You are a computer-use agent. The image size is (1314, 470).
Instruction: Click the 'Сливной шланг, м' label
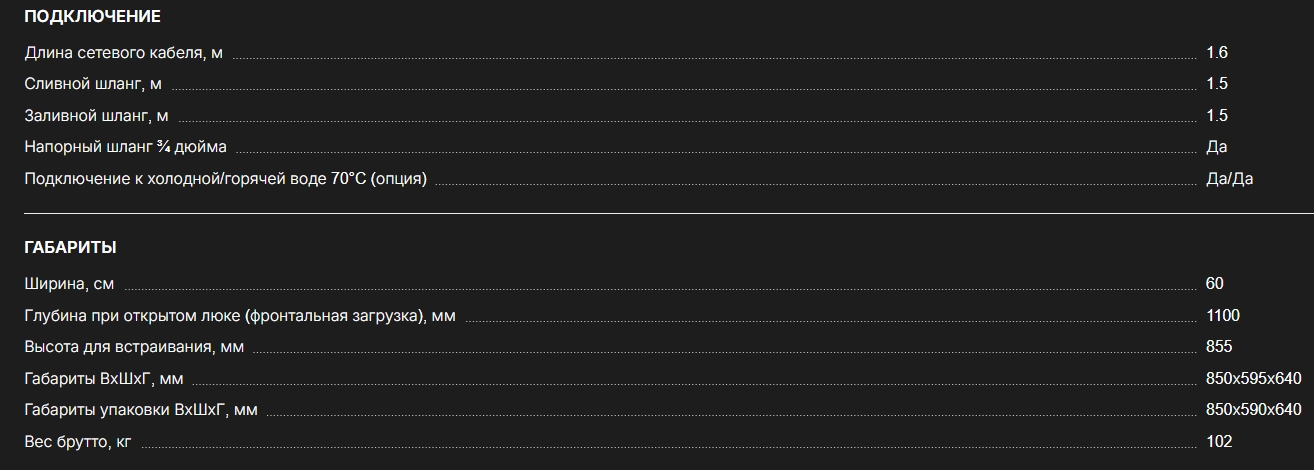93,84
